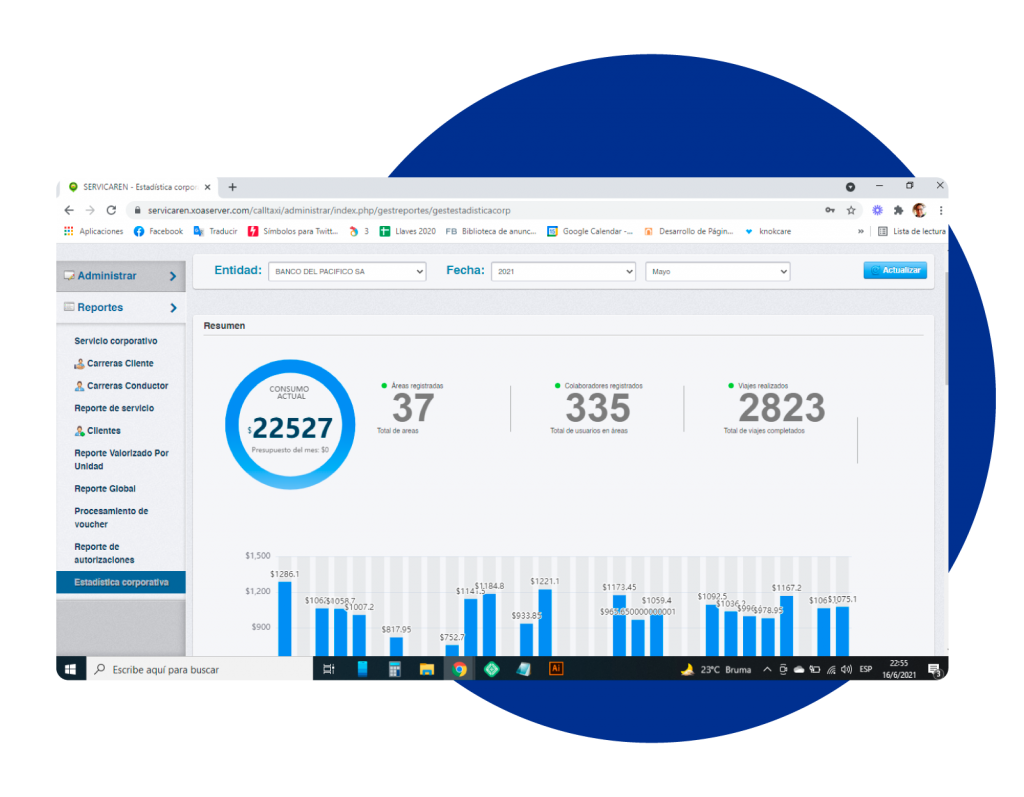Bookmark this page with the star icon
Image resolution: width=1024 pixels, height=797 pixels.
[x=851, y=211]
